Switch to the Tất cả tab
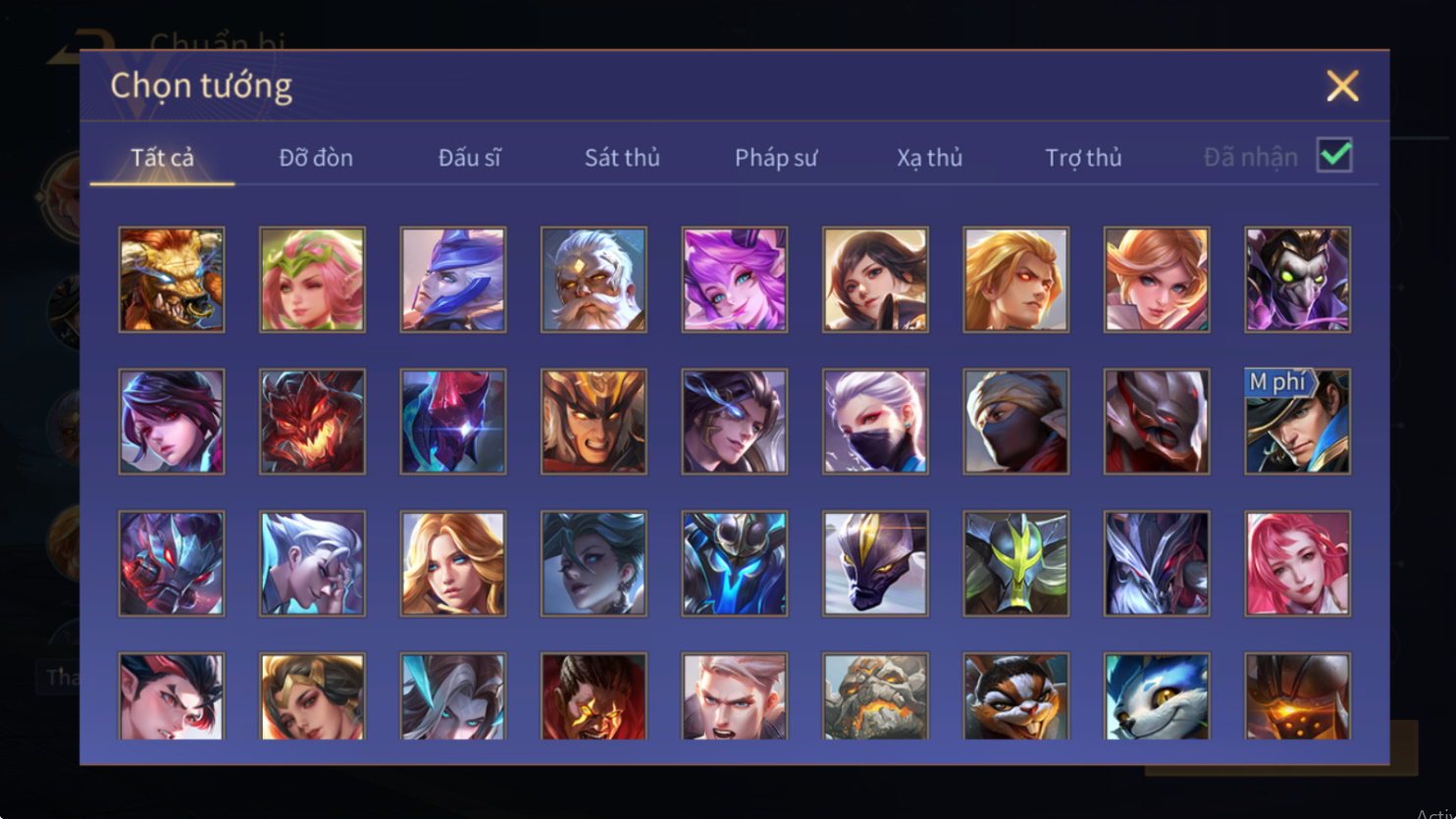The height and width of the screenshot is (819, 1456). 163,157
